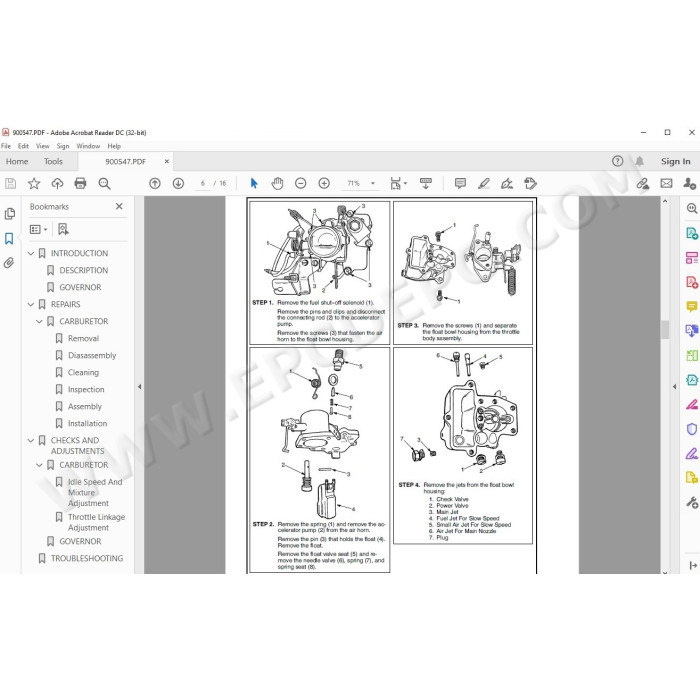This screenshot has height=700, width=700.
Task: Jump to the Cleaning bookmark
Action: [x=83, y=372]
